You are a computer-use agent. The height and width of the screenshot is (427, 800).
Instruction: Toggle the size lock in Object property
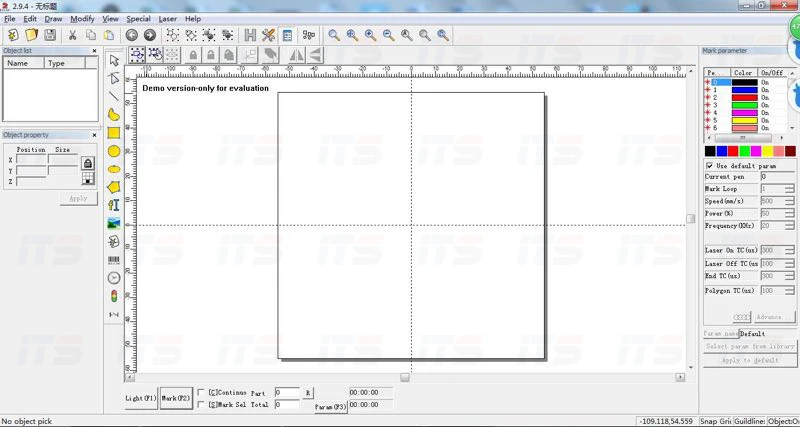(88, 163)
